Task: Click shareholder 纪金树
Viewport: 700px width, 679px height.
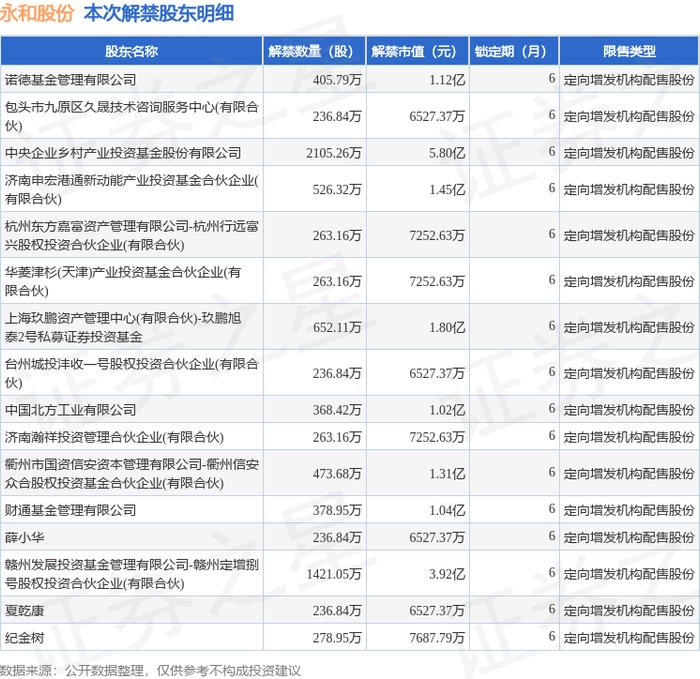Action: pos(25,638)
